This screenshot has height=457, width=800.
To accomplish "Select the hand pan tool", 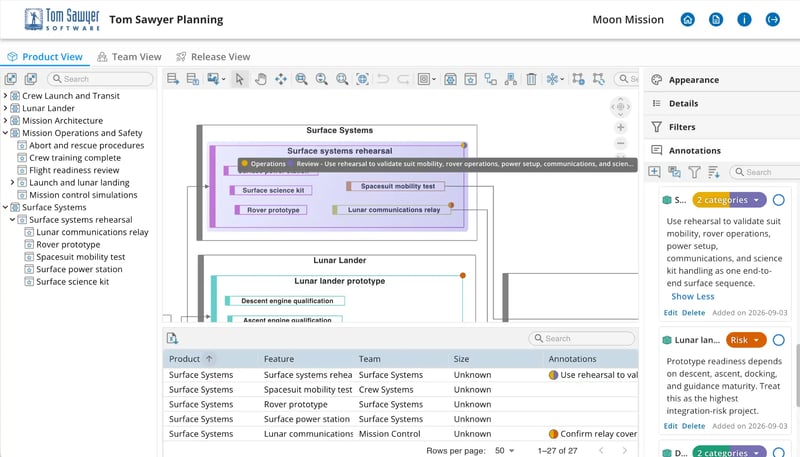I will point(261,79).
